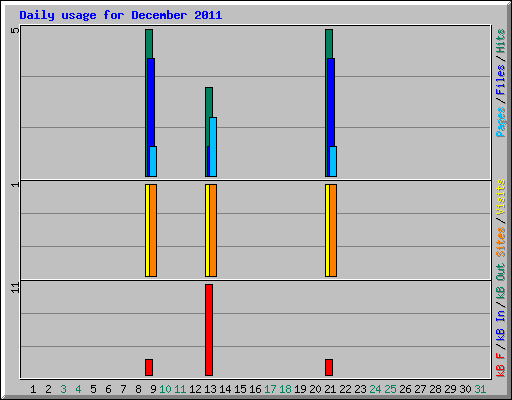
Task: Click green day label '3' on the x-axis
Action: tap(63, 389)
